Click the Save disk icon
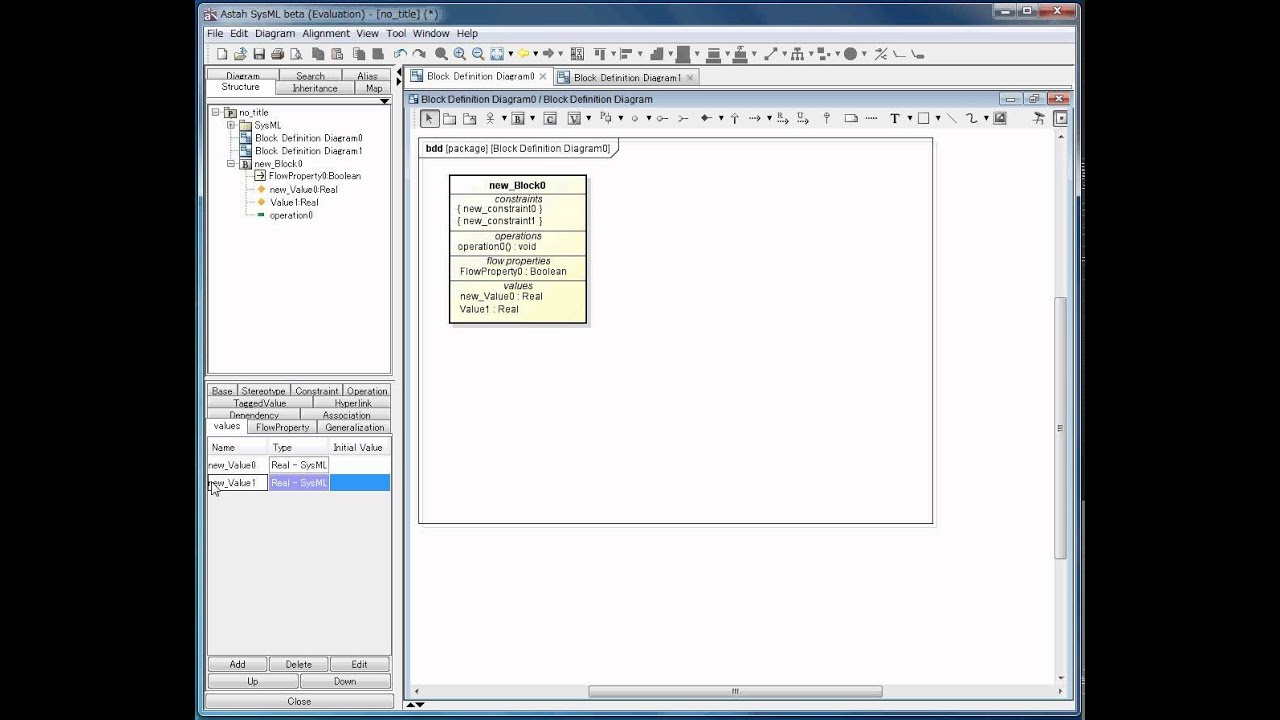 tap(259, 54)
